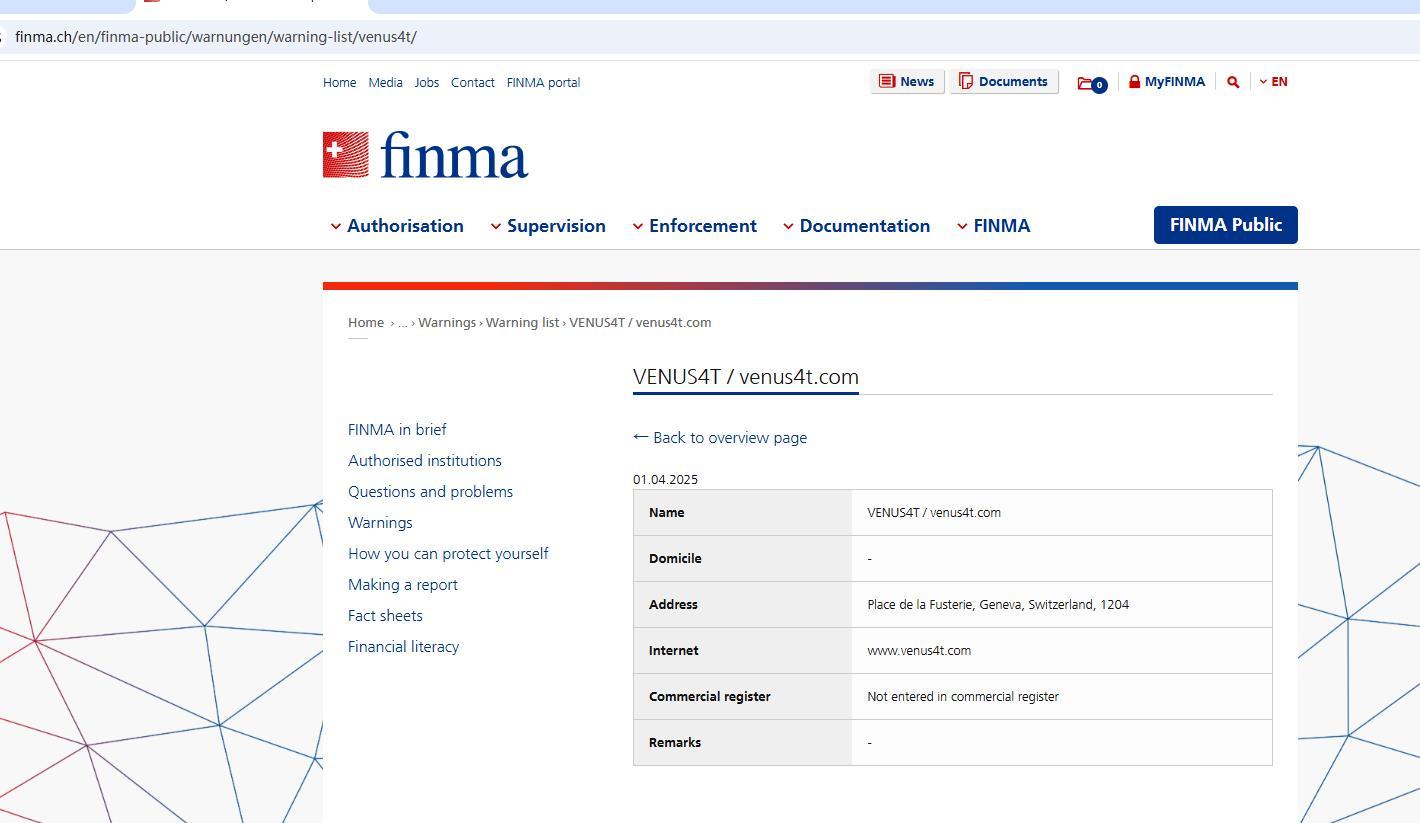The height and width of the screenshot is (823, 1420).
Task: Click the Remarks label cell
Action: click(x=743, y=743)
